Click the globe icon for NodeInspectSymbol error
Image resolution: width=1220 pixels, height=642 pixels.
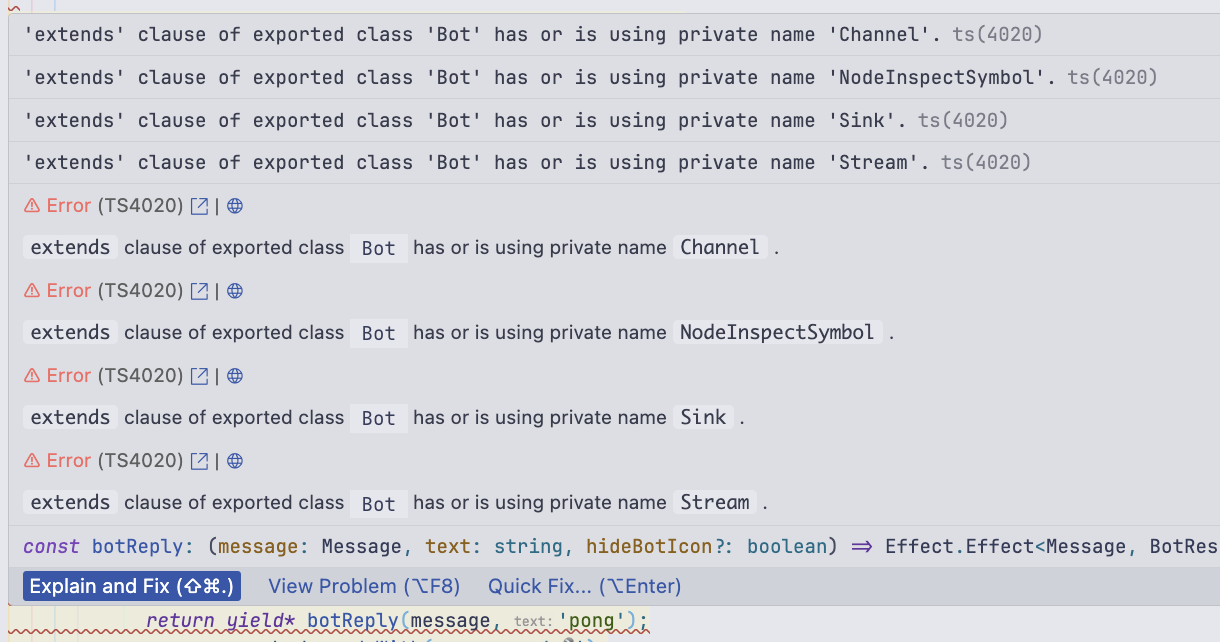pos(235,291)
